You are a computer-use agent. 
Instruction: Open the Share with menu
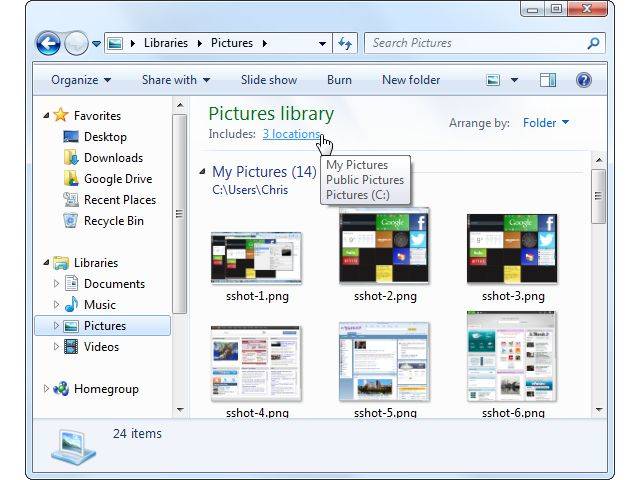[x=176, y=80]
